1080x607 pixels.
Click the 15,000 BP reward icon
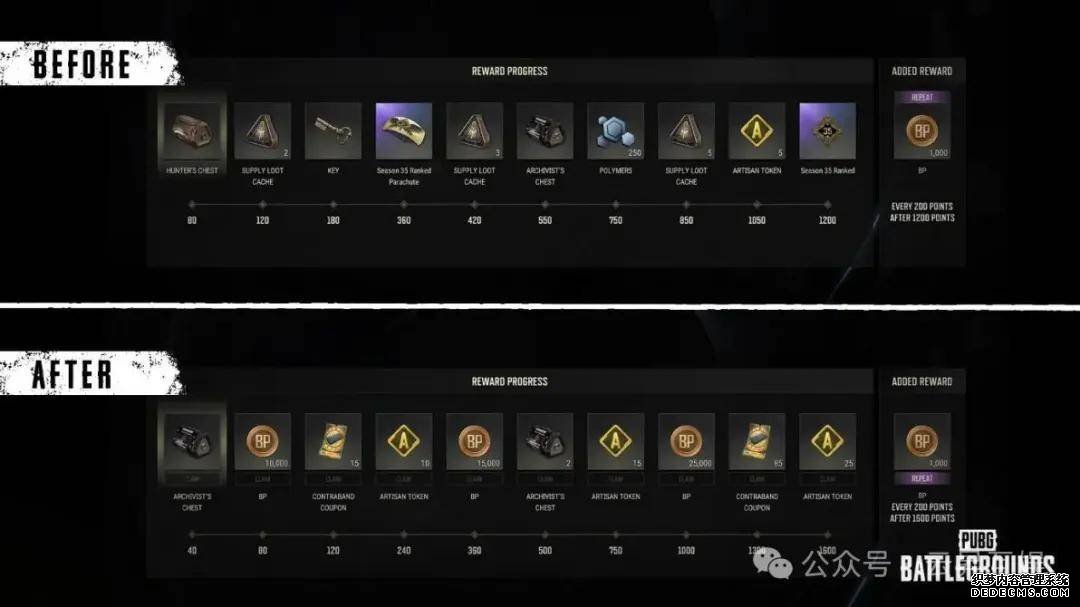(474, 442)
